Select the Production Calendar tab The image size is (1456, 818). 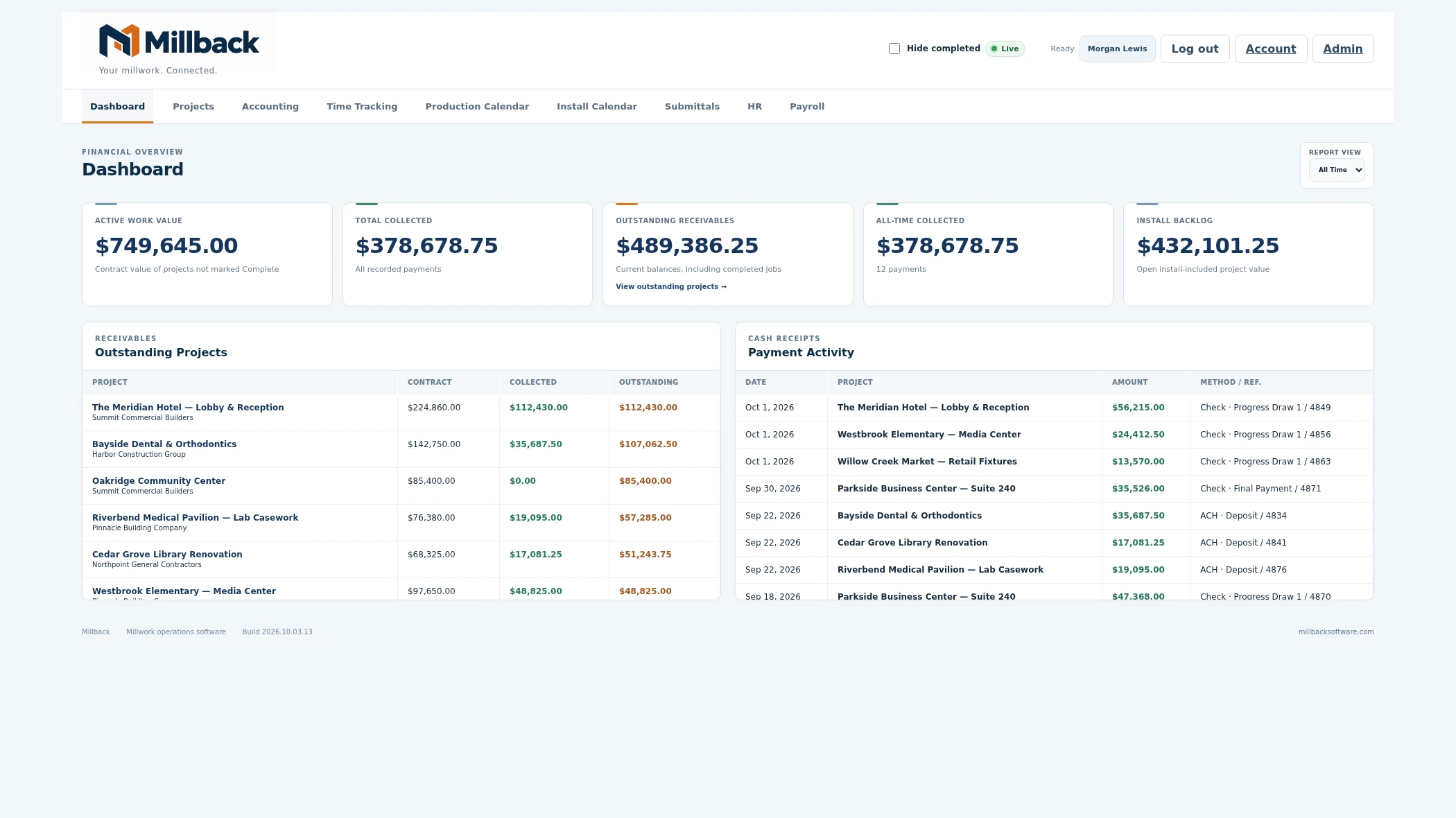(477, 106)
